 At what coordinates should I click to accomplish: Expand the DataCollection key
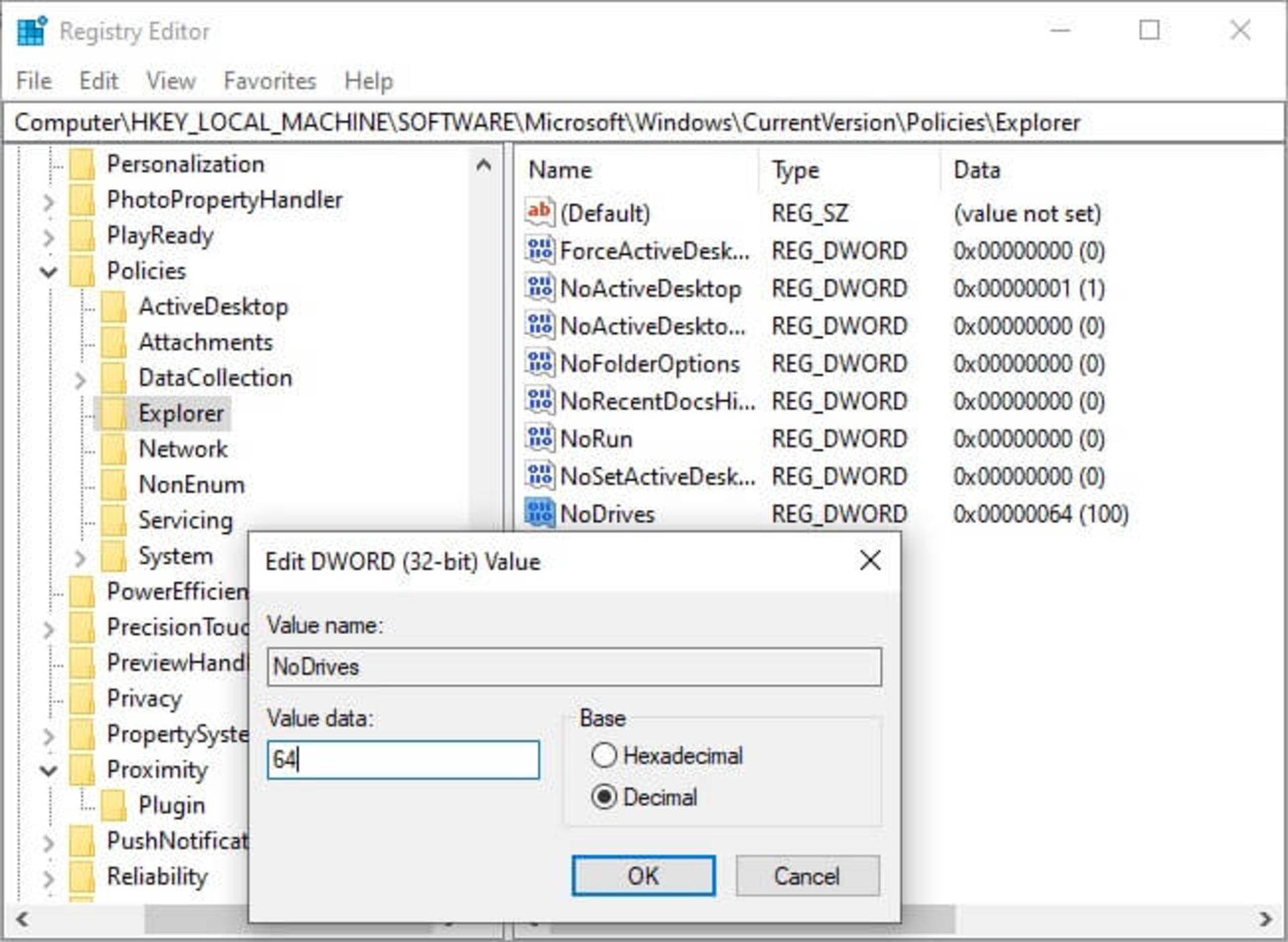pyautogui.click(x=80, y=379)
